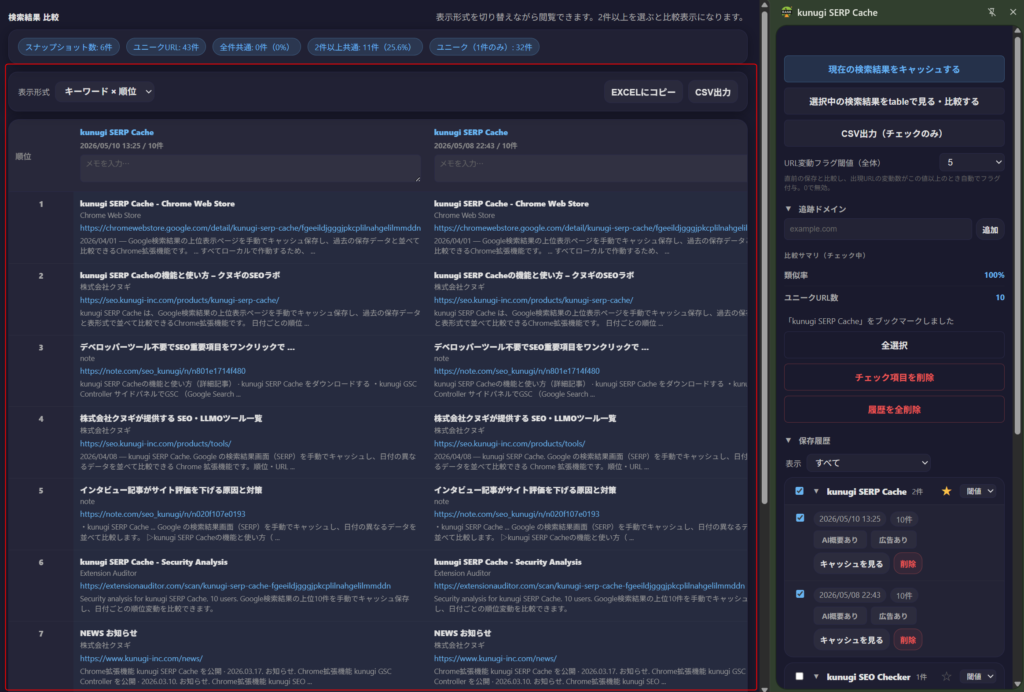The width and height of the screenshot is (1024, 692).
Task: Click the example.com tracked domain input field
Action: point(878,229)
